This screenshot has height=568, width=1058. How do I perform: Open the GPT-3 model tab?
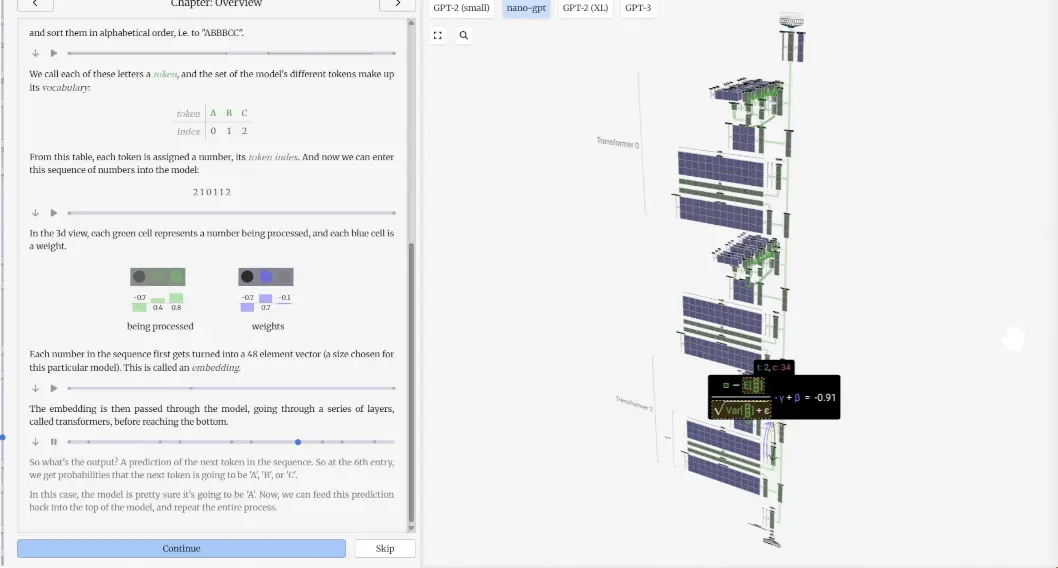637,8
